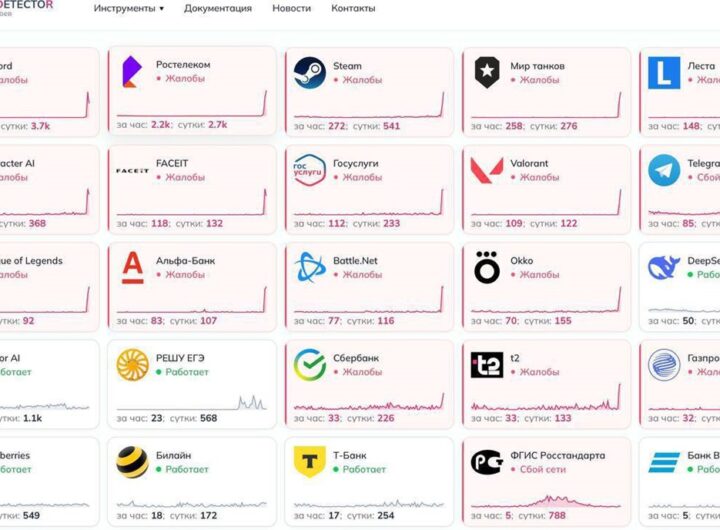The width and height of the screenshot is (720, 530).
Task: Expand the Инструменты dropdown menu
Action: [128, 9]
